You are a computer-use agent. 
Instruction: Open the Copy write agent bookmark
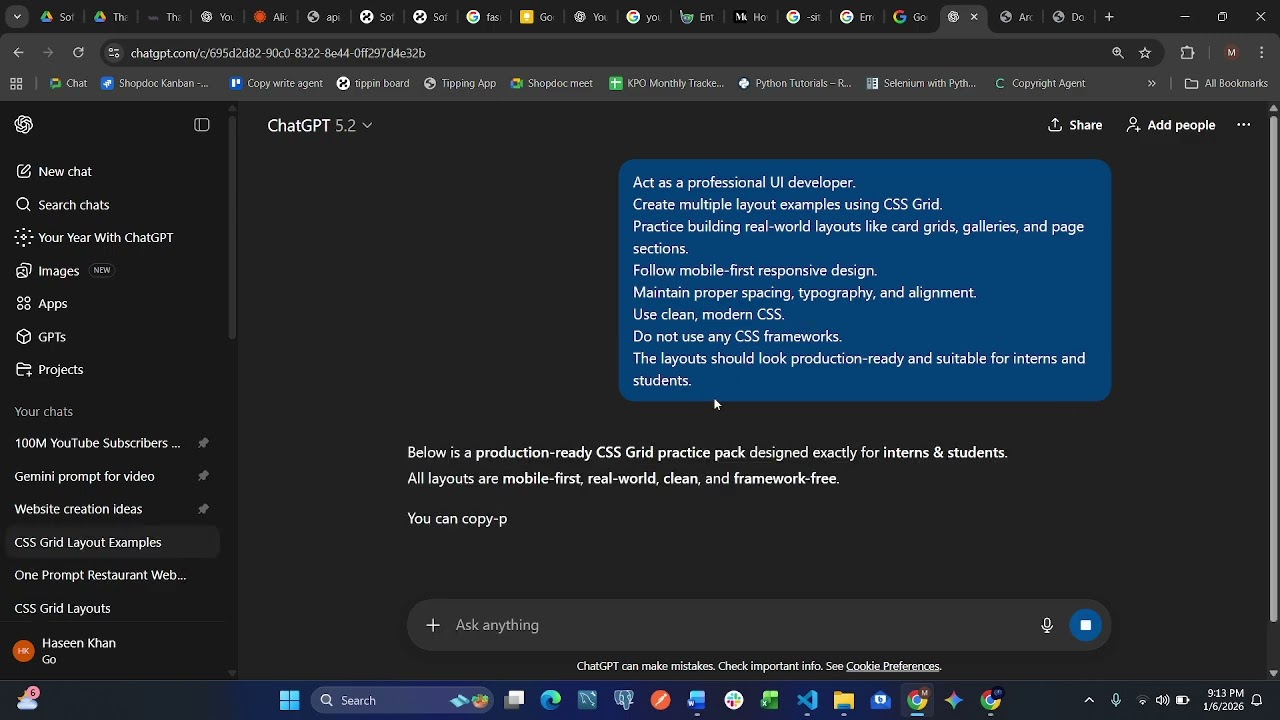point(276,84)
